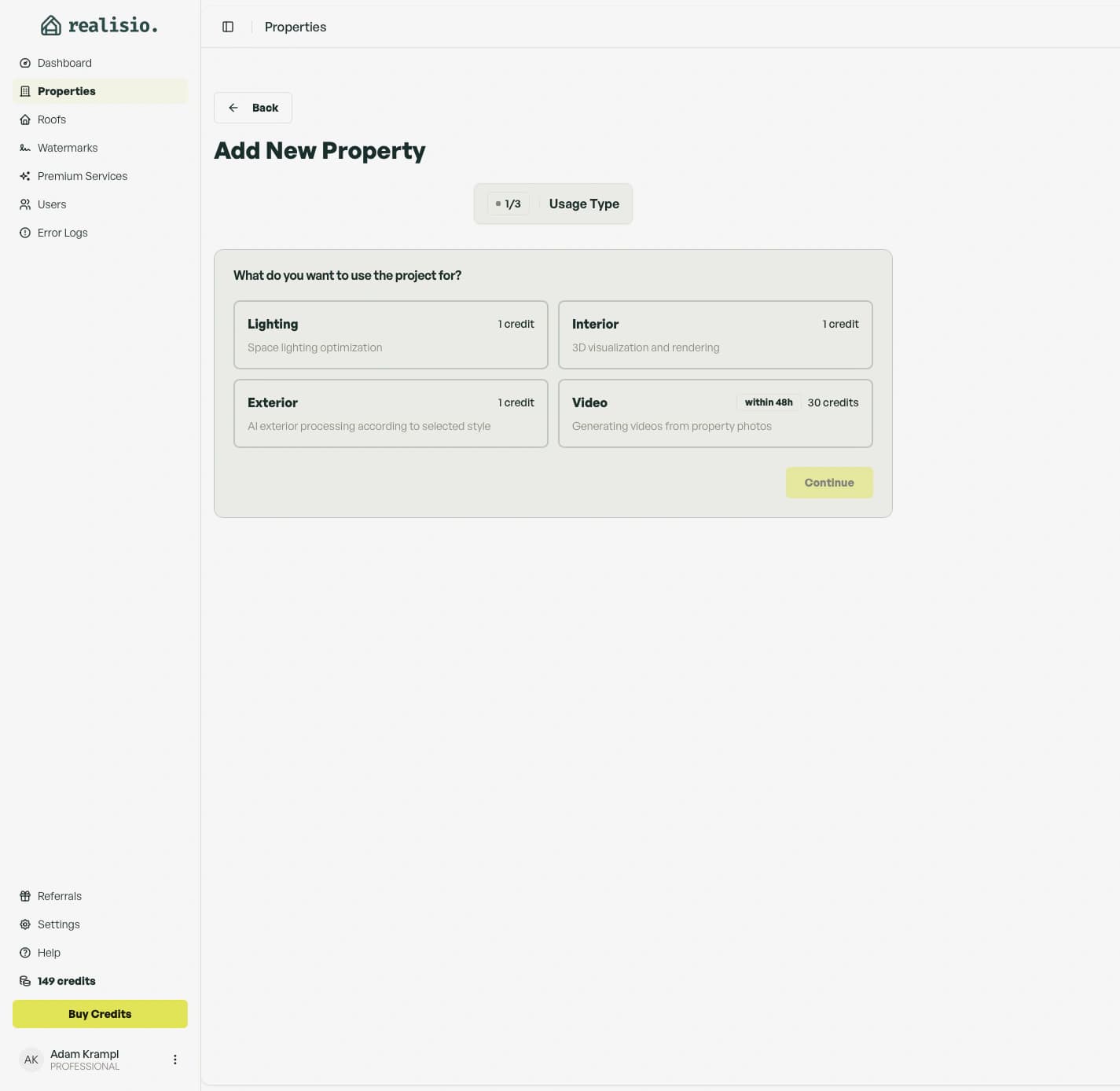Select the Exterior usage type card
This screenshot has height=1091, width=1120.
[391, 413]
